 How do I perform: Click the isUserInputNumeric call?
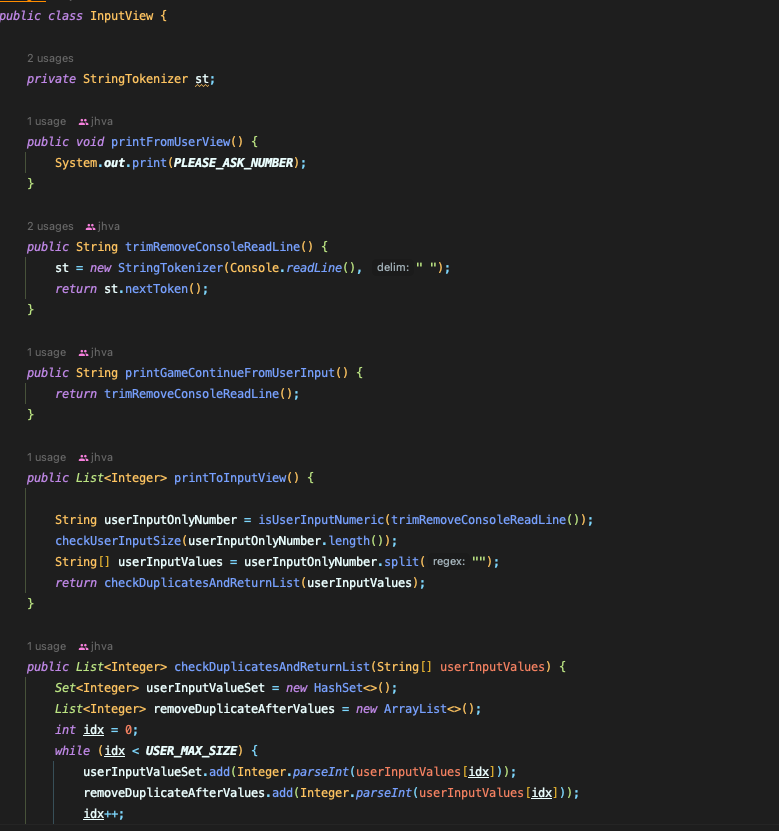tap(321, 520)
